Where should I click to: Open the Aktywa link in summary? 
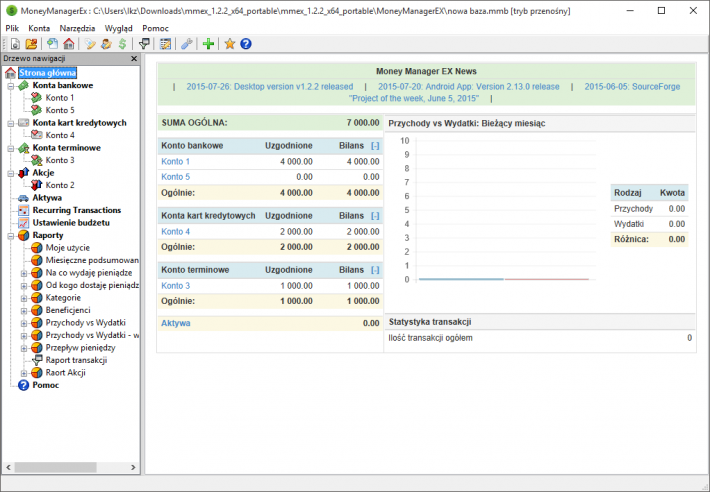pos(176,323)
